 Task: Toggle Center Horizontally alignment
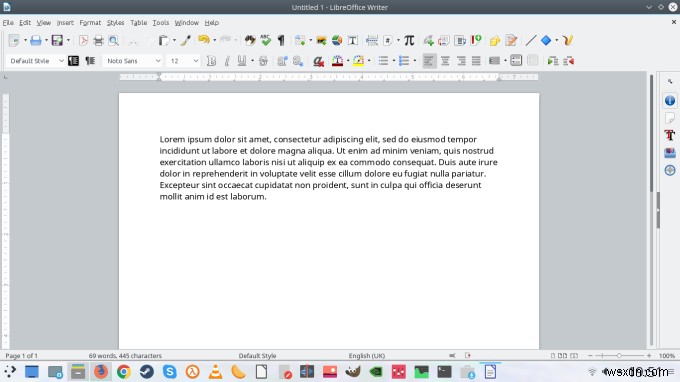[x=445, y=61]
